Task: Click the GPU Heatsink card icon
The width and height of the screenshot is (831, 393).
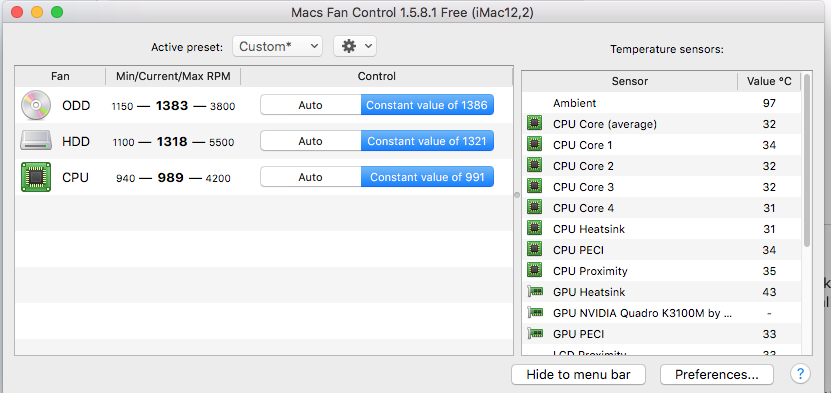Action: [536, 292]
